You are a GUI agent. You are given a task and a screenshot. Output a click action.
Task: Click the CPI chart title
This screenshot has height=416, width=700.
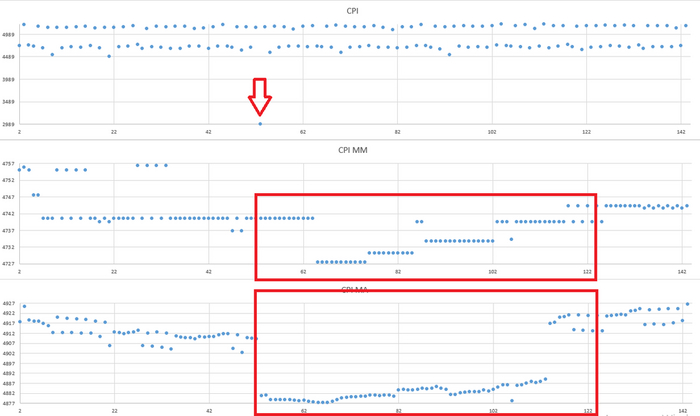coord(352,11)
